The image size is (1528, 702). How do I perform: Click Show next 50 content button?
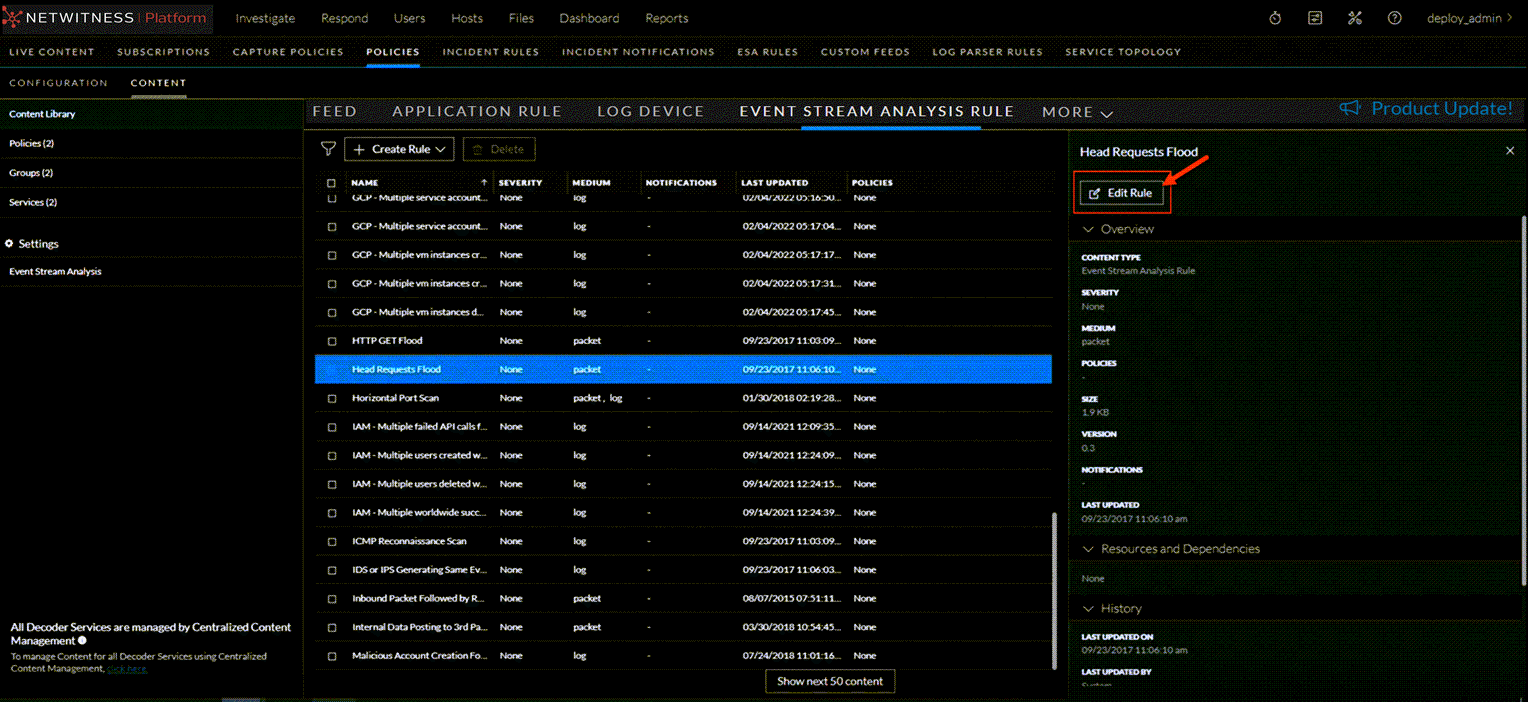click(x=830, y=681)
